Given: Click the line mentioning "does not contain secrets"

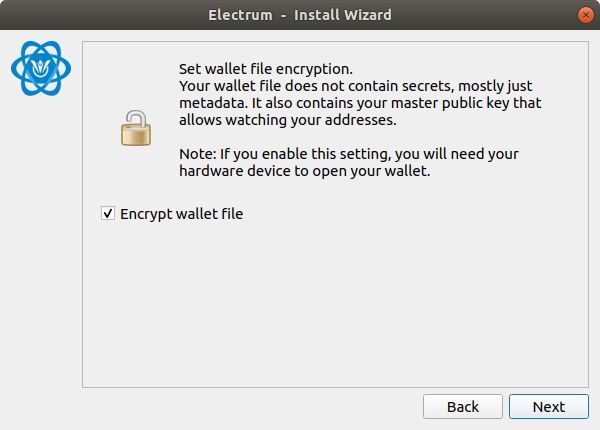Looking at the screenshot, I should pos(355,86).
